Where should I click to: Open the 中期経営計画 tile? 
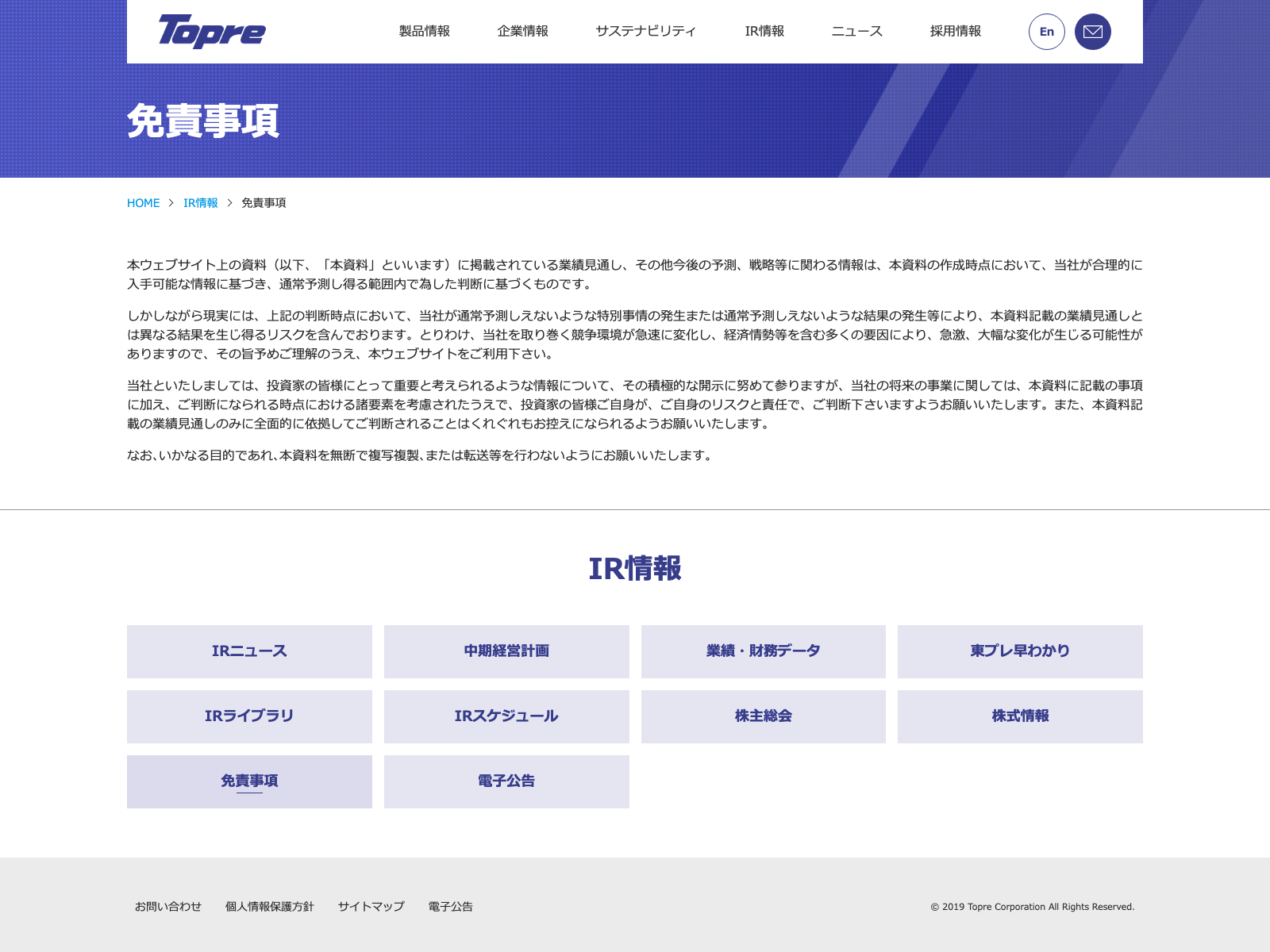point(506,651)
